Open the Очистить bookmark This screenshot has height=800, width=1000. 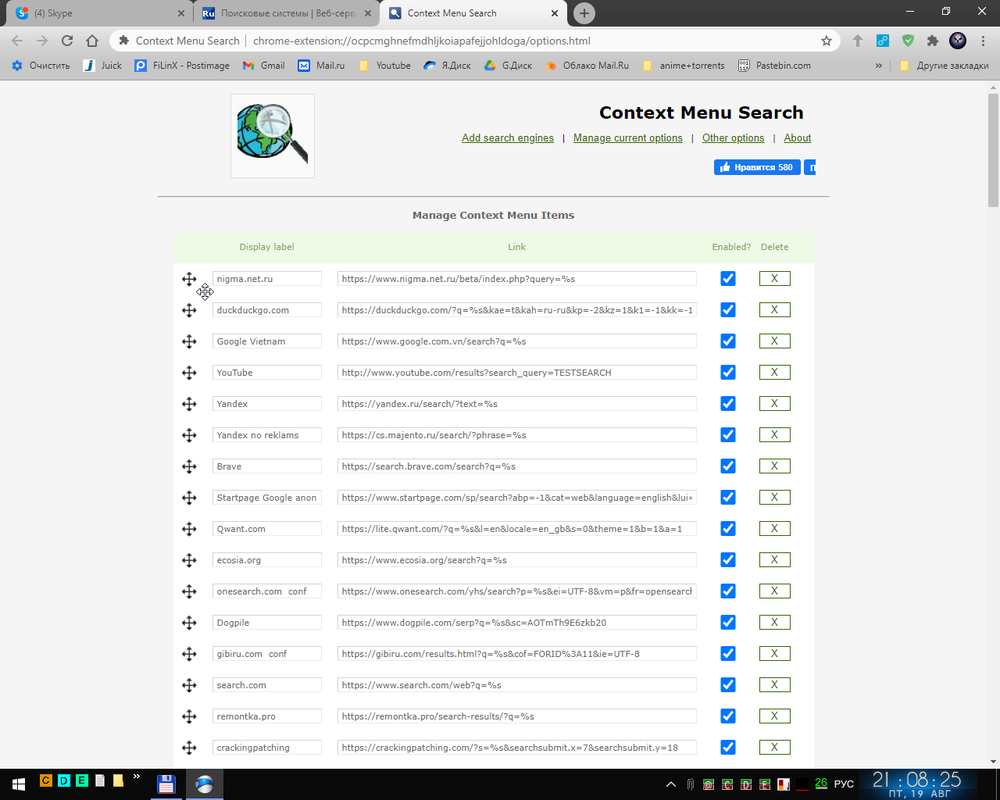pyautogui.click(x=41, y=66)
